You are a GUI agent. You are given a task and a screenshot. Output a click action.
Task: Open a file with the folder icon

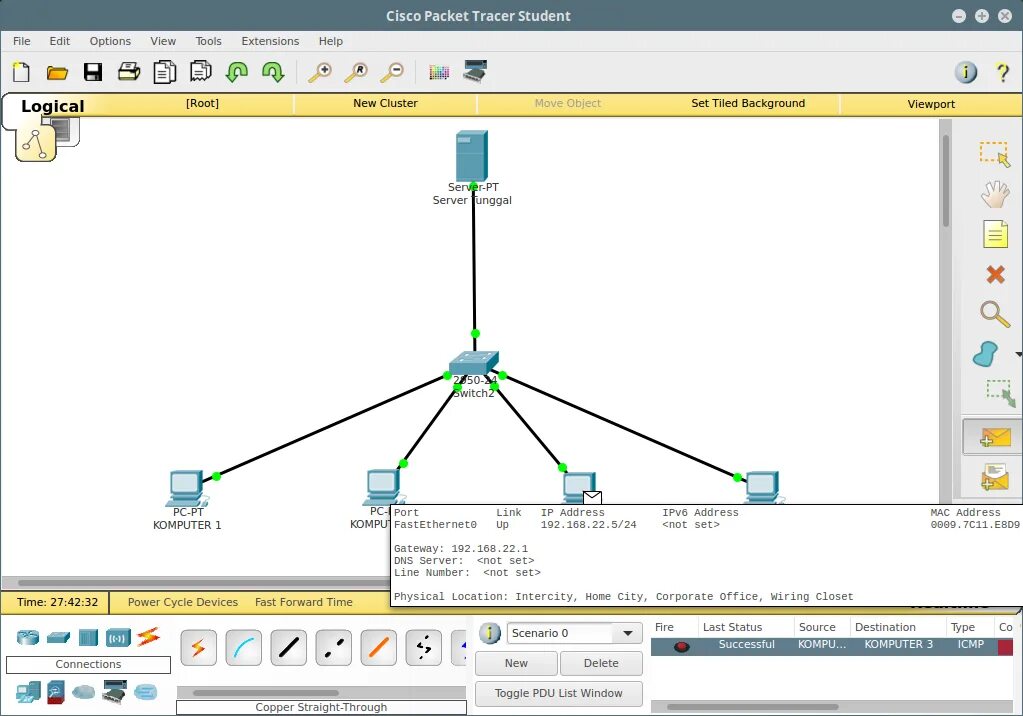57,72
